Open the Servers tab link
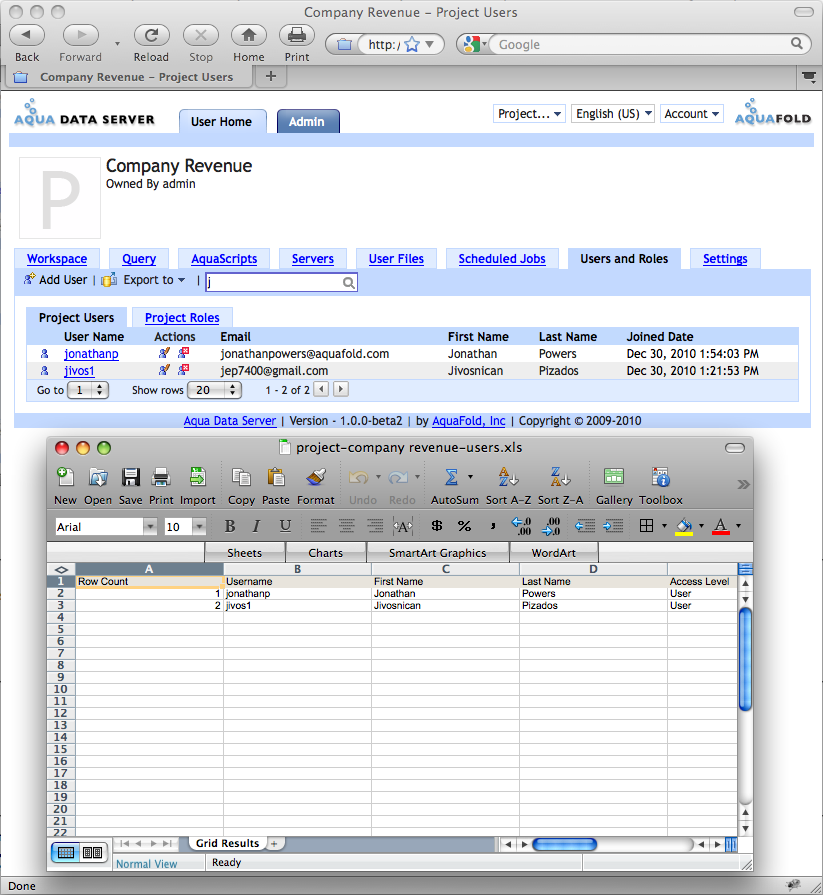The width and height of the screenshot is (823, 895). (x=313, y=259)
